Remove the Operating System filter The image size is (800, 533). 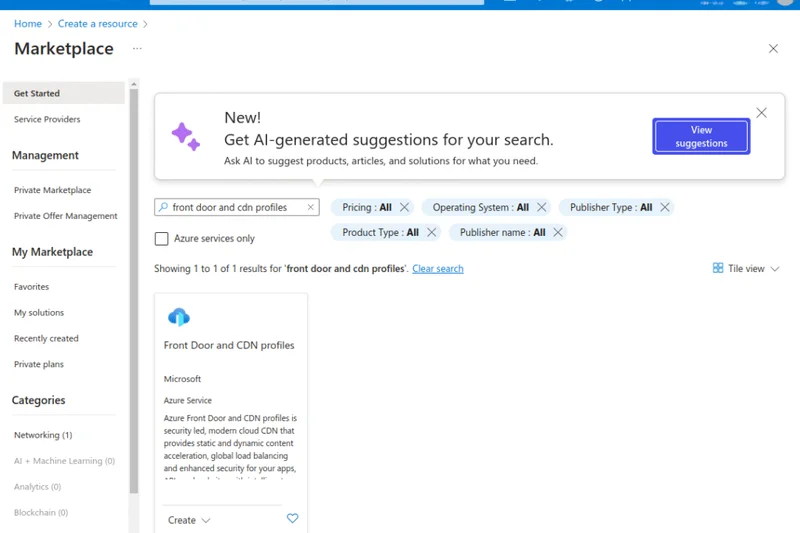pos(541,207)
